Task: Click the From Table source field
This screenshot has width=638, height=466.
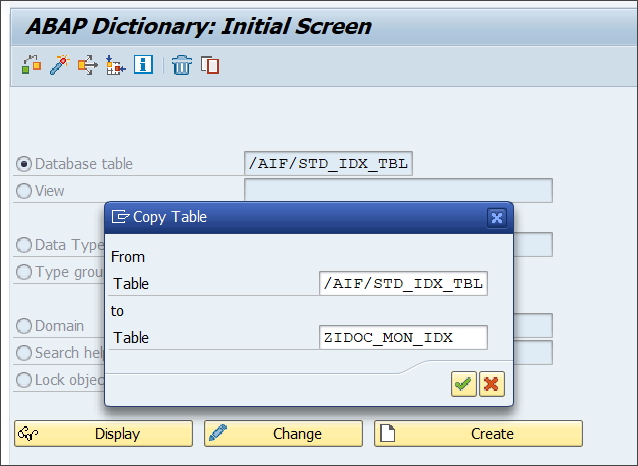Action: 403,283
